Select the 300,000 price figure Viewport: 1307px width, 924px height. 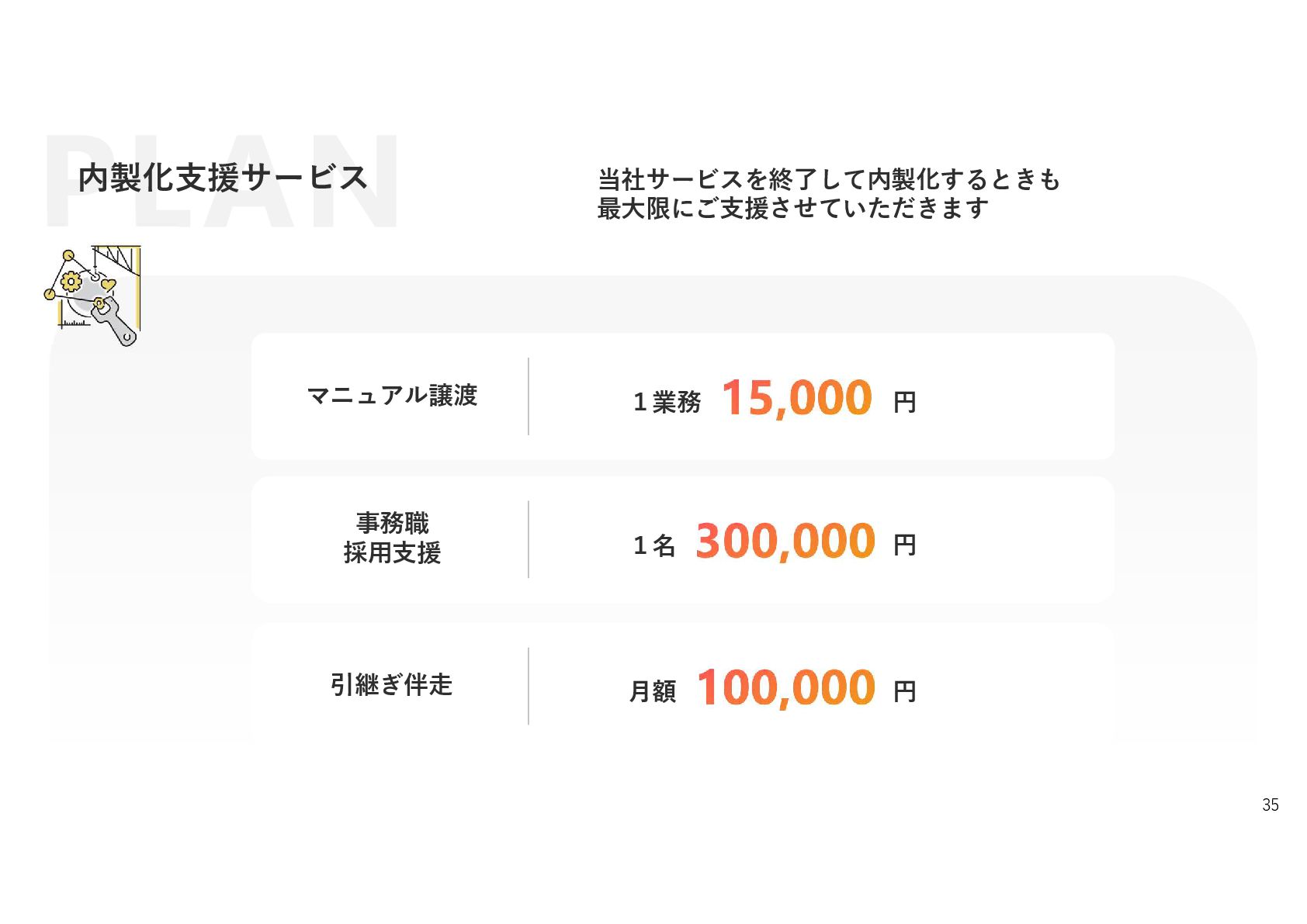(x=785, y=541)
